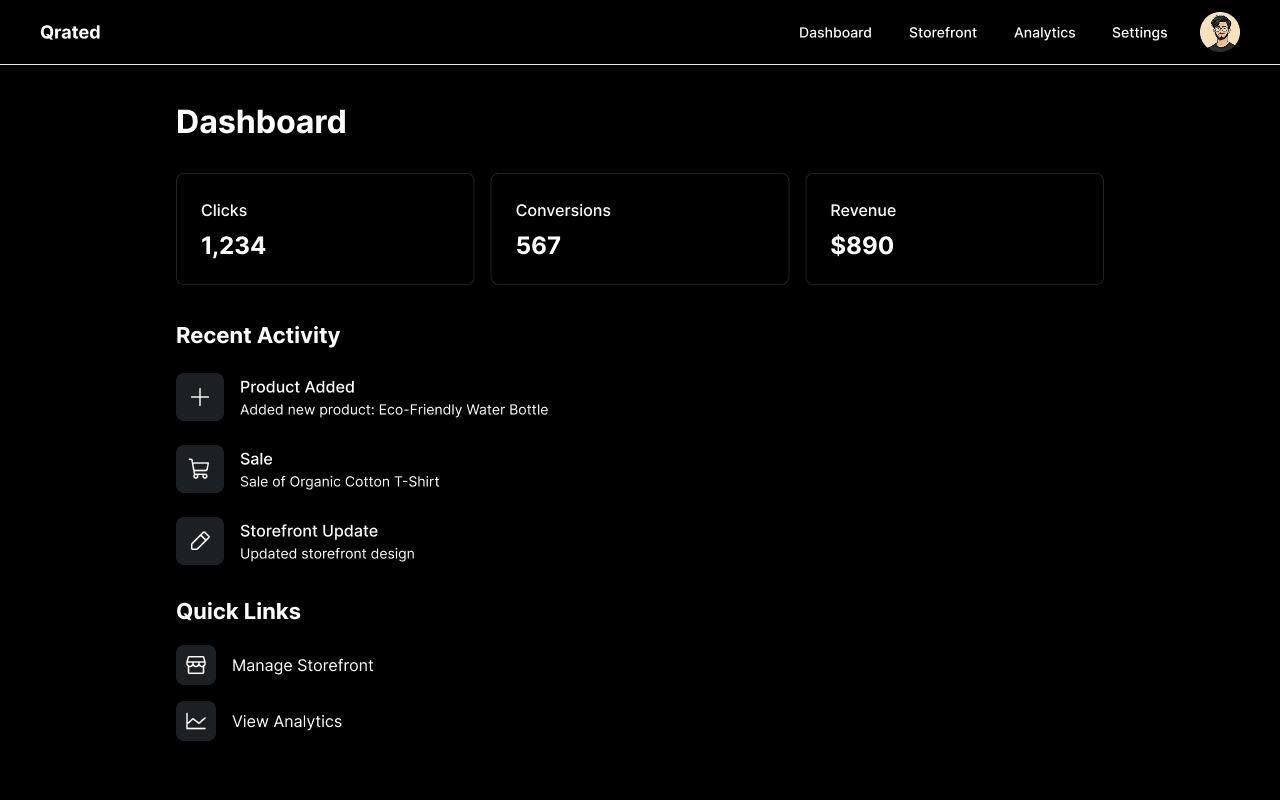Click the line chart icon for analytics
1280x800 pixels.
(x=196, y=721)
